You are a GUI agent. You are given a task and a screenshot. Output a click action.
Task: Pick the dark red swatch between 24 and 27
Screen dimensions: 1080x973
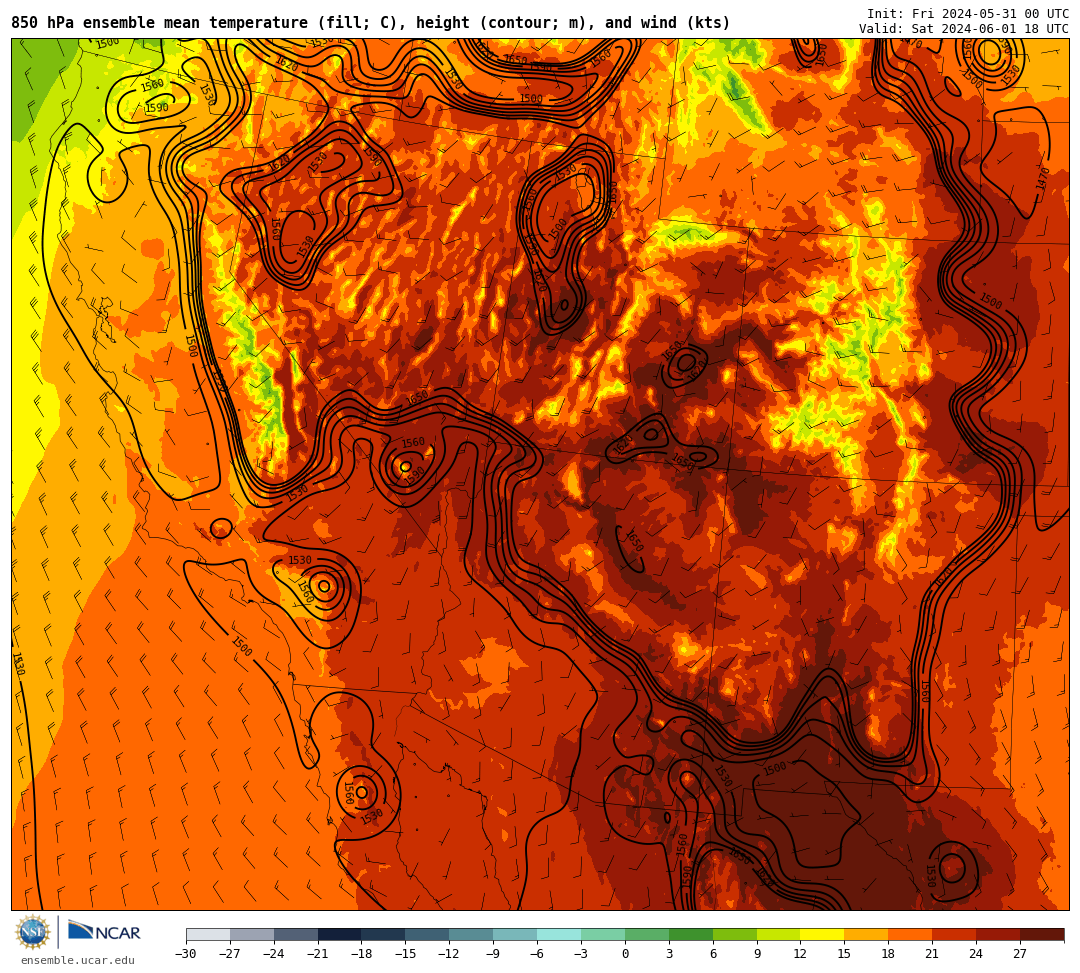coord(999,934)
